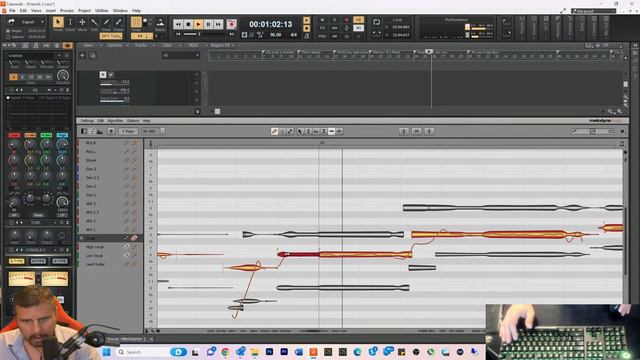Open Melodyne's Algorithm menu
The width and height of the screenshot is (640, 360).
(115, 121)
